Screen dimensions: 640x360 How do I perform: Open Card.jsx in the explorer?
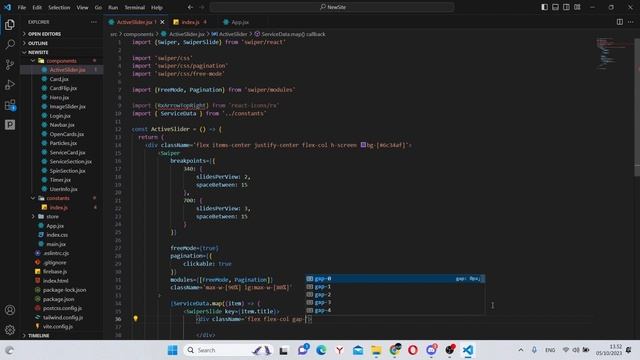(59, 79)
